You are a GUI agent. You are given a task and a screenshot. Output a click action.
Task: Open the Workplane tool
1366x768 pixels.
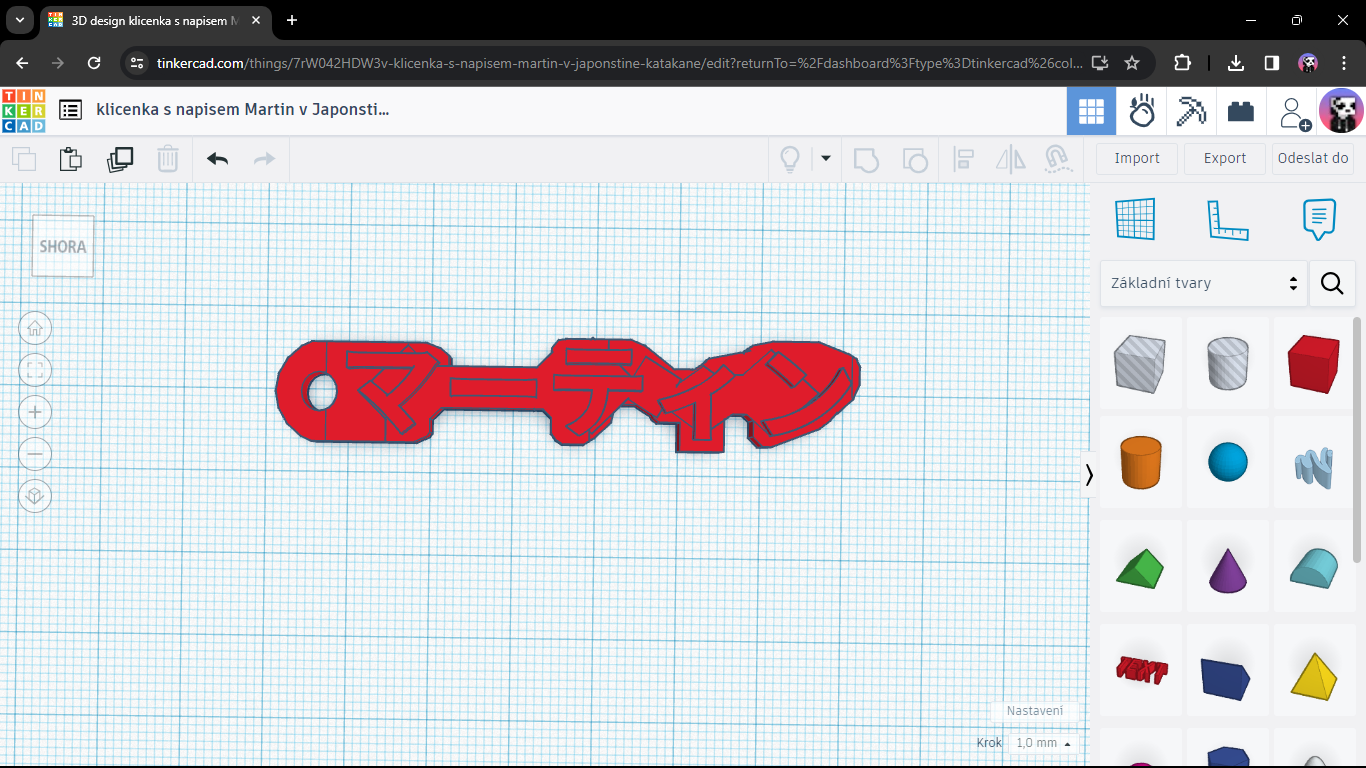click(x=1135, y=219)
